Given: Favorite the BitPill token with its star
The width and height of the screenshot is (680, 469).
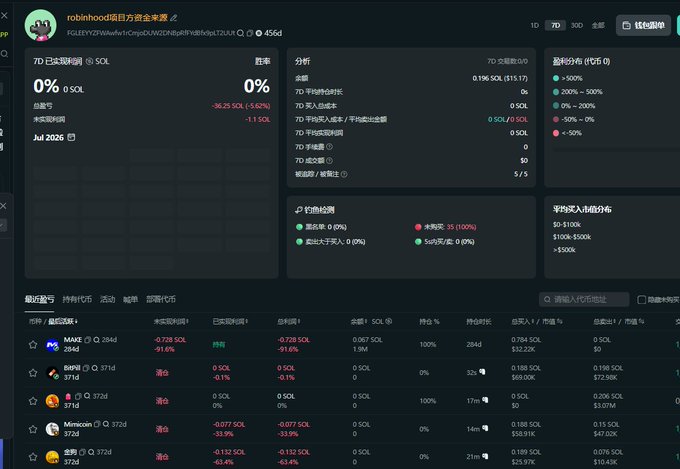Looking at the screenshot, I should [x=33, y=373].
